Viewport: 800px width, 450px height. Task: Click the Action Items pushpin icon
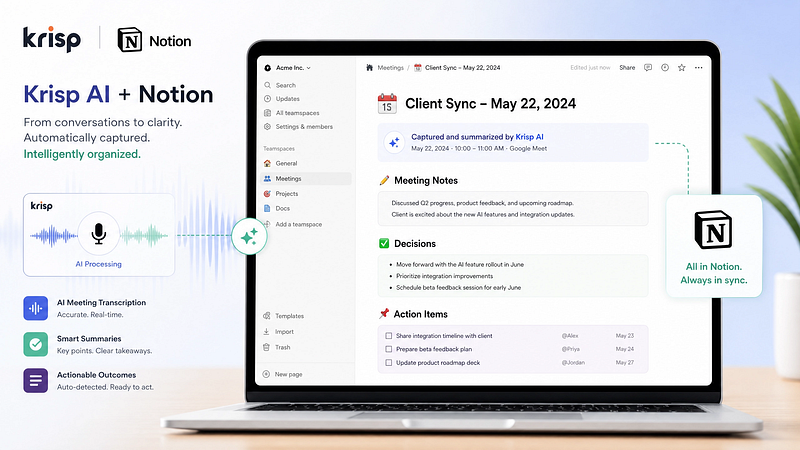[x=384, y=314]
